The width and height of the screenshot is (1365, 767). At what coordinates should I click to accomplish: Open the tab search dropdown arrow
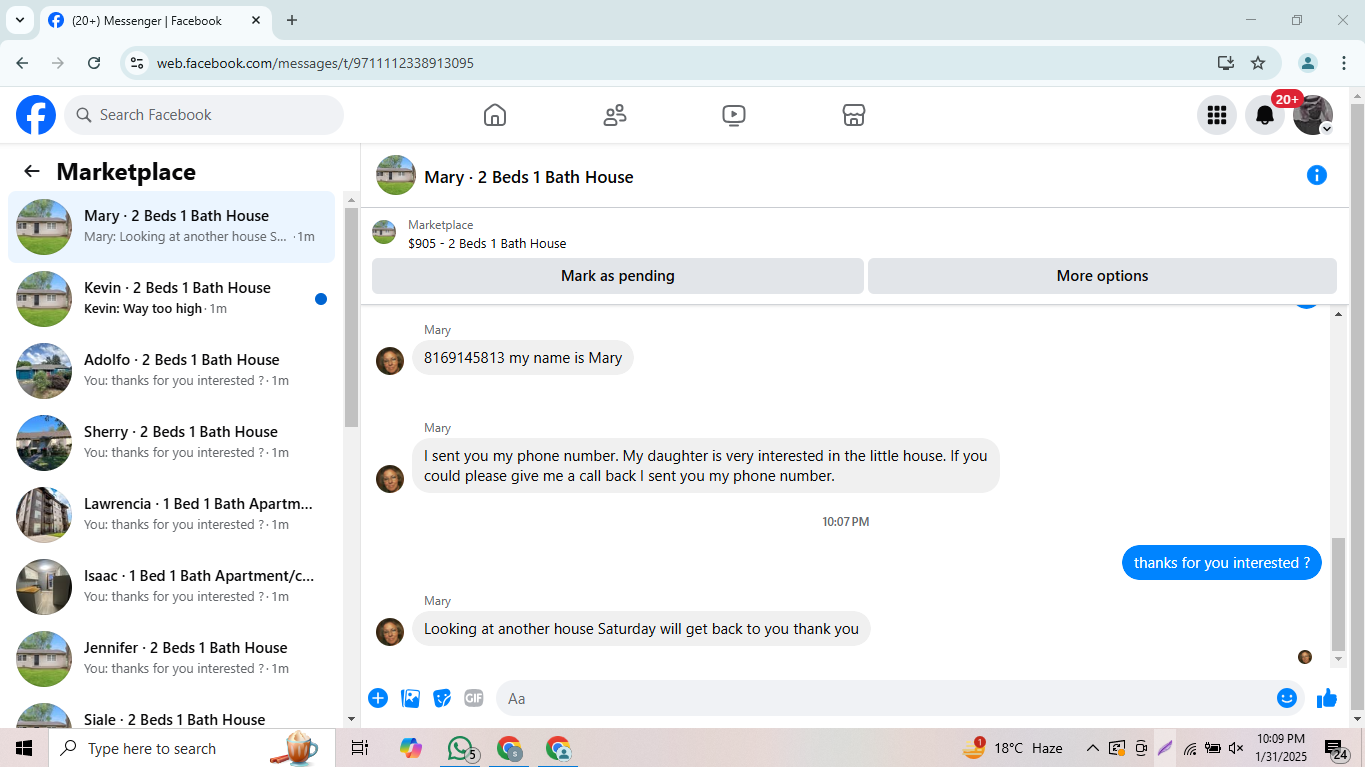[x=19, y=20]
